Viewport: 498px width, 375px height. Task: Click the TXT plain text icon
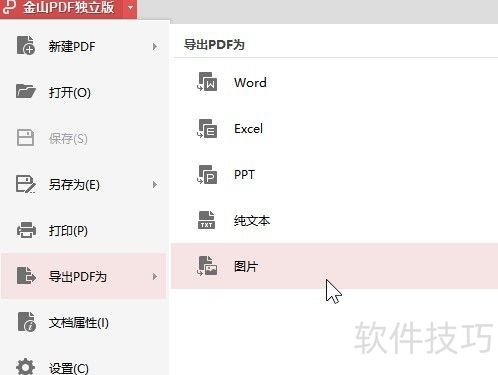[207, 220]
